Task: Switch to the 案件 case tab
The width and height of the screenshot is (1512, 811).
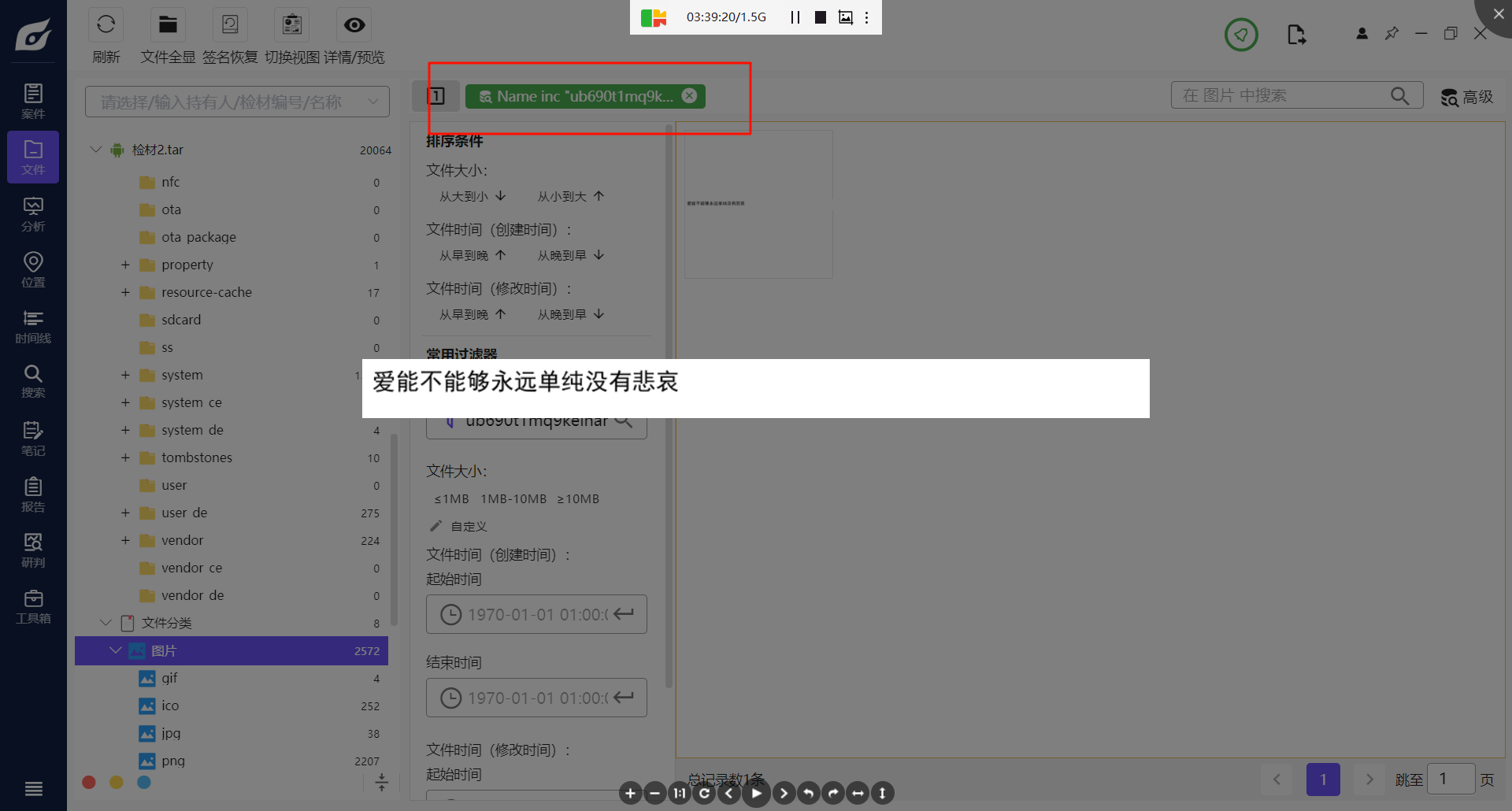Action: 33,102
